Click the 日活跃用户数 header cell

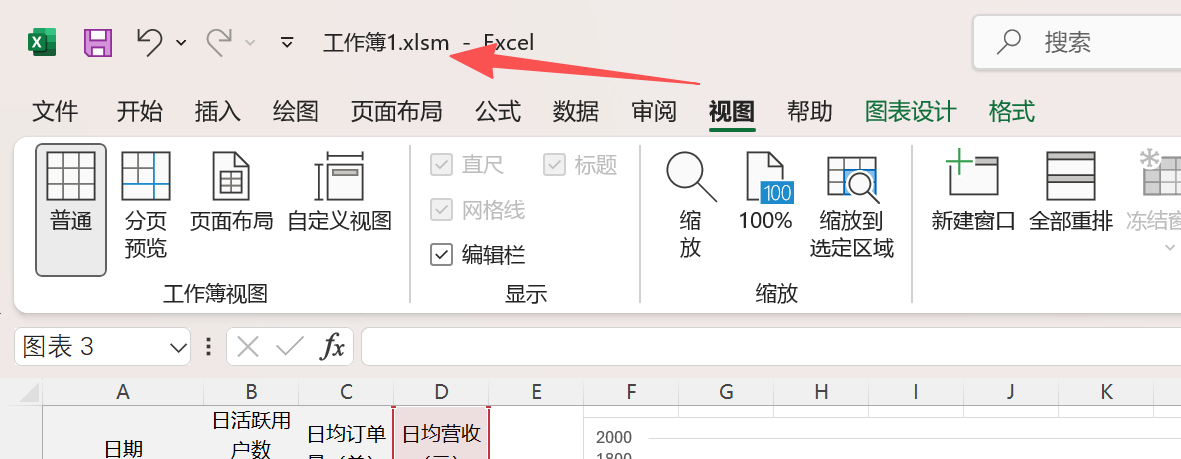point(252,433)
